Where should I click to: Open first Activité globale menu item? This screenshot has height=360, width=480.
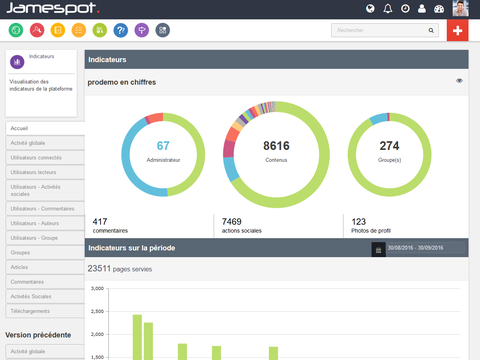pyautogui.click(x=45, y=143)
